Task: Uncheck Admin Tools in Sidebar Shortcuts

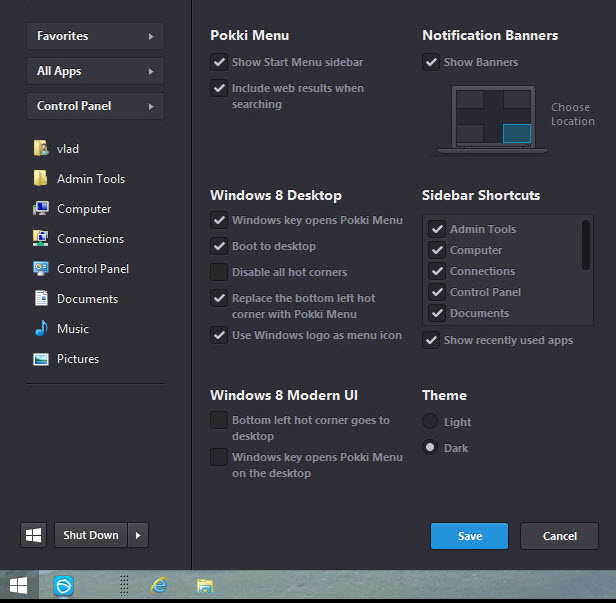Action: coord(437,229)
